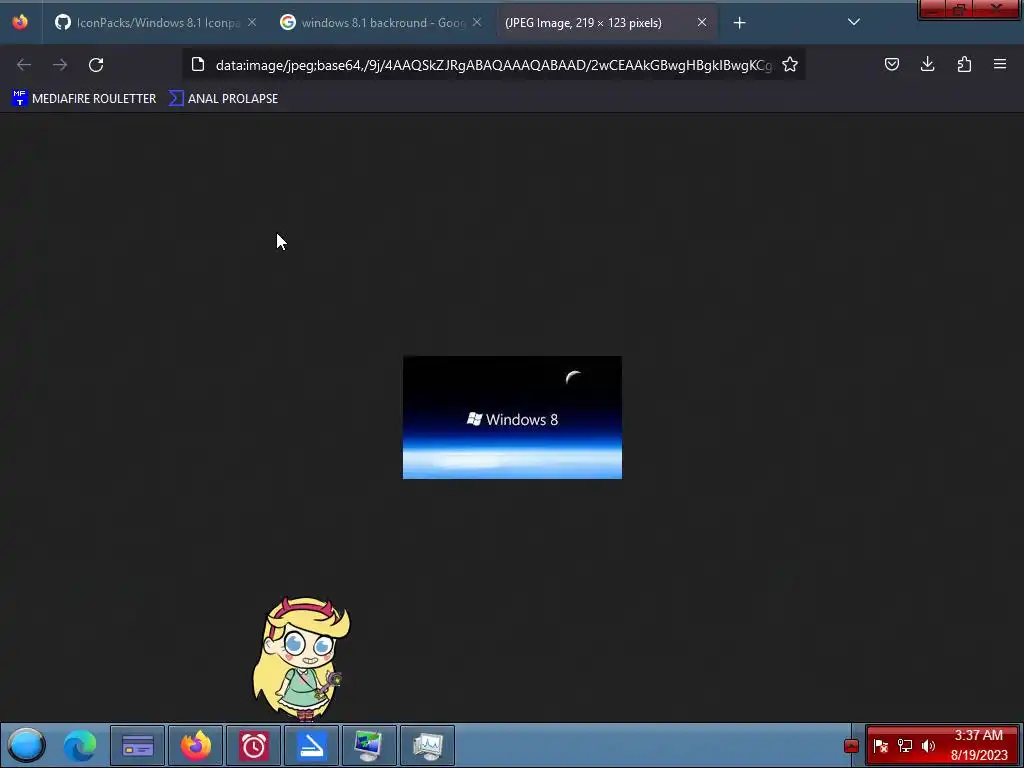The width and height of the screenshot is (1024, 768).
Task: Go back one page
Action: 24,65
